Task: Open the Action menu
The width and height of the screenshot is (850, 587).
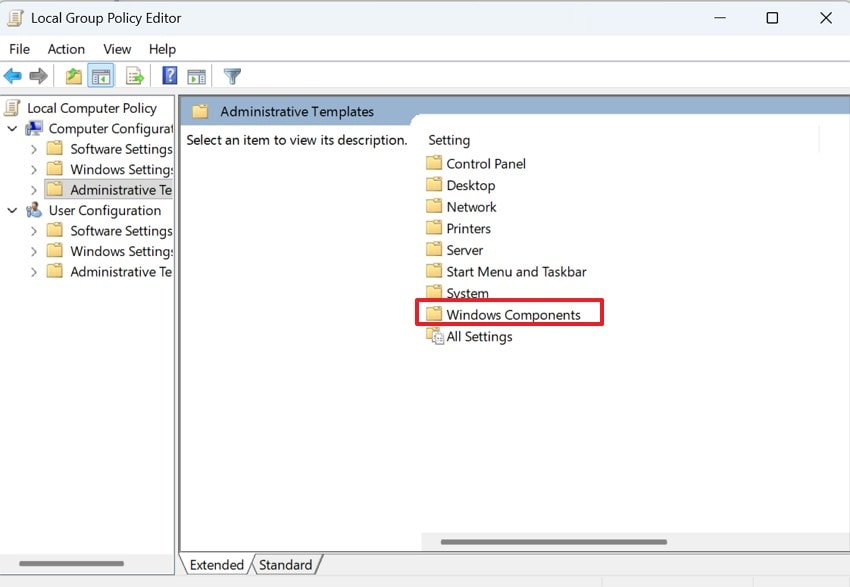Action: coord(66,49)
